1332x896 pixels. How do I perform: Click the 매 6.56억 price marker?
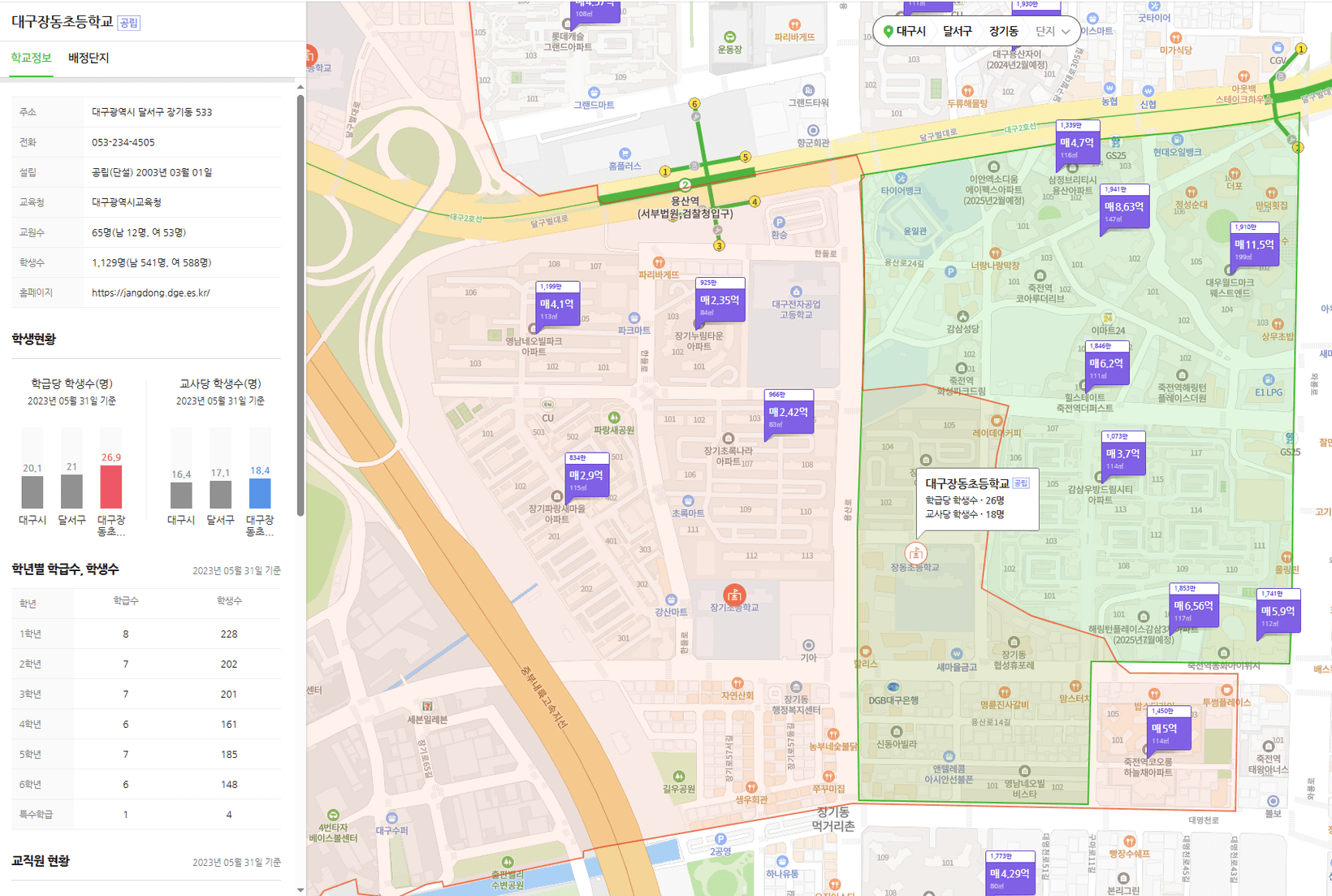tap(1193, 606)
